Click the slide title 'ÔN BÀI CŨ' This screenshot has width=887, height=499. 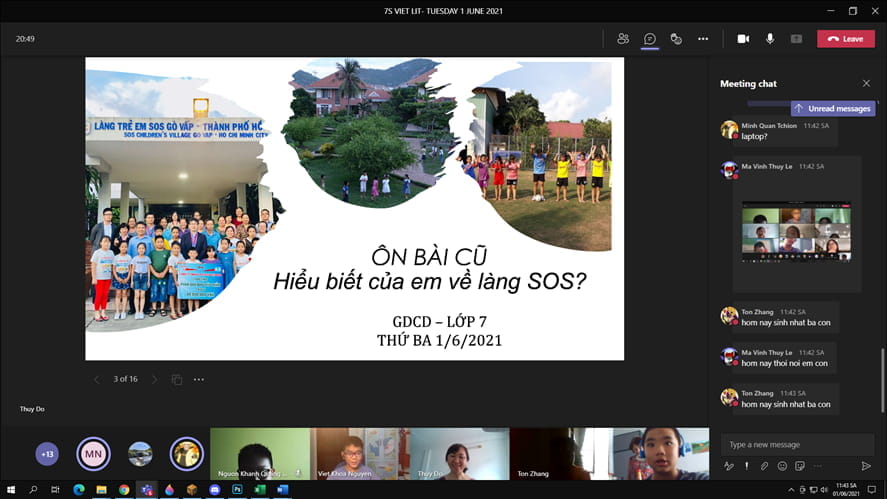429,257
